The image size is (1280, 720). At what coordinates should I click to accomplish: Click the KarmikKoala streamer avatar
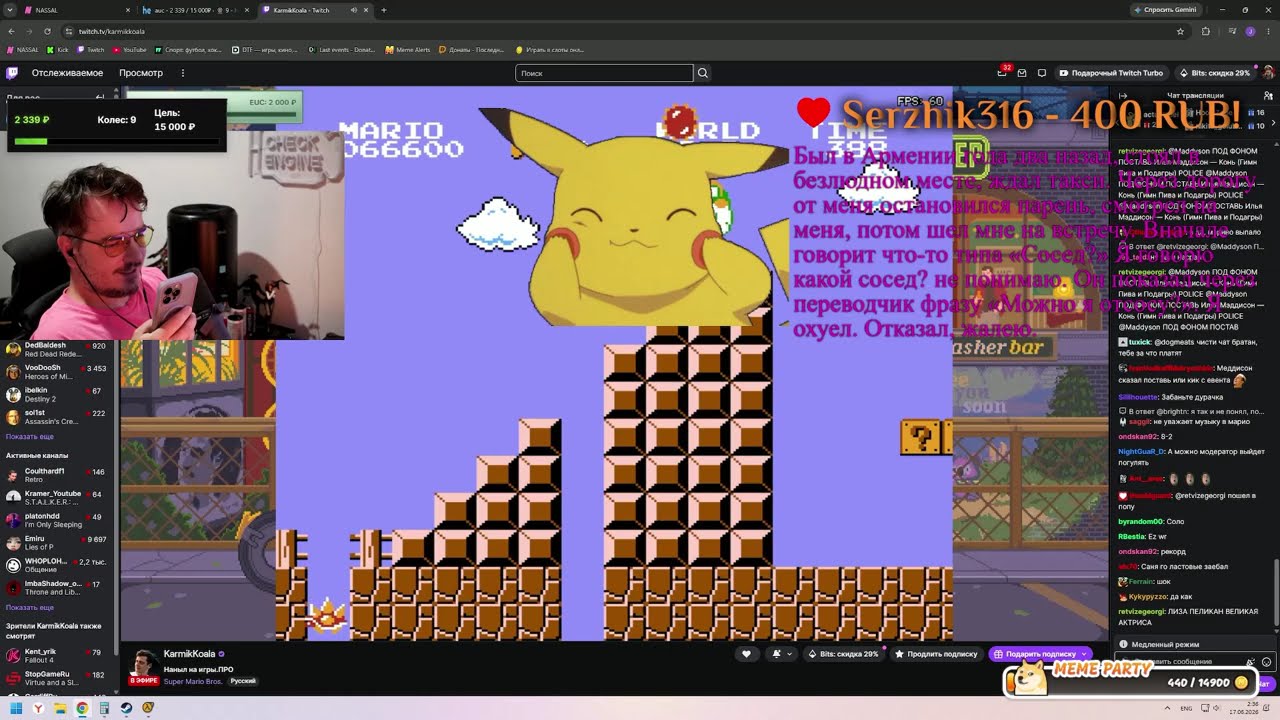tap(144, 662)
